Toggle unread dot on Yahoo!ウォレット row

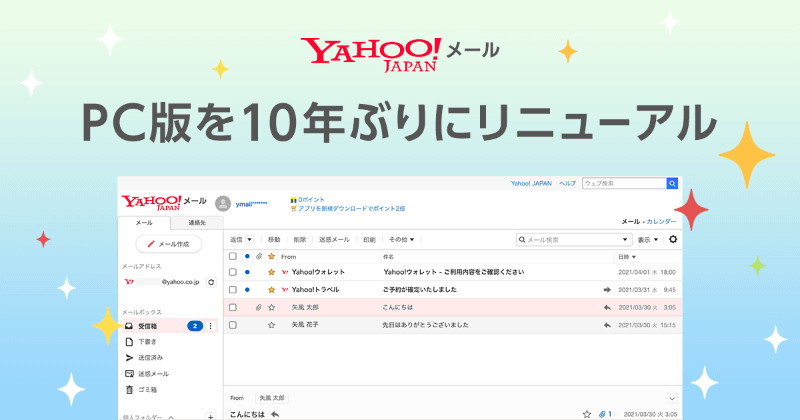(247, 272)
